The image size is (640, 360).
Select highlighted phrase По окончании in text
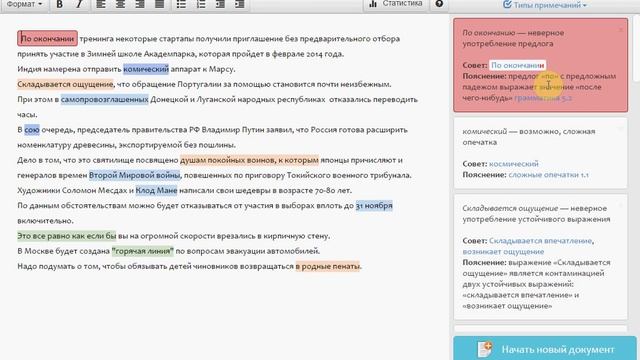tap(47, 38)
